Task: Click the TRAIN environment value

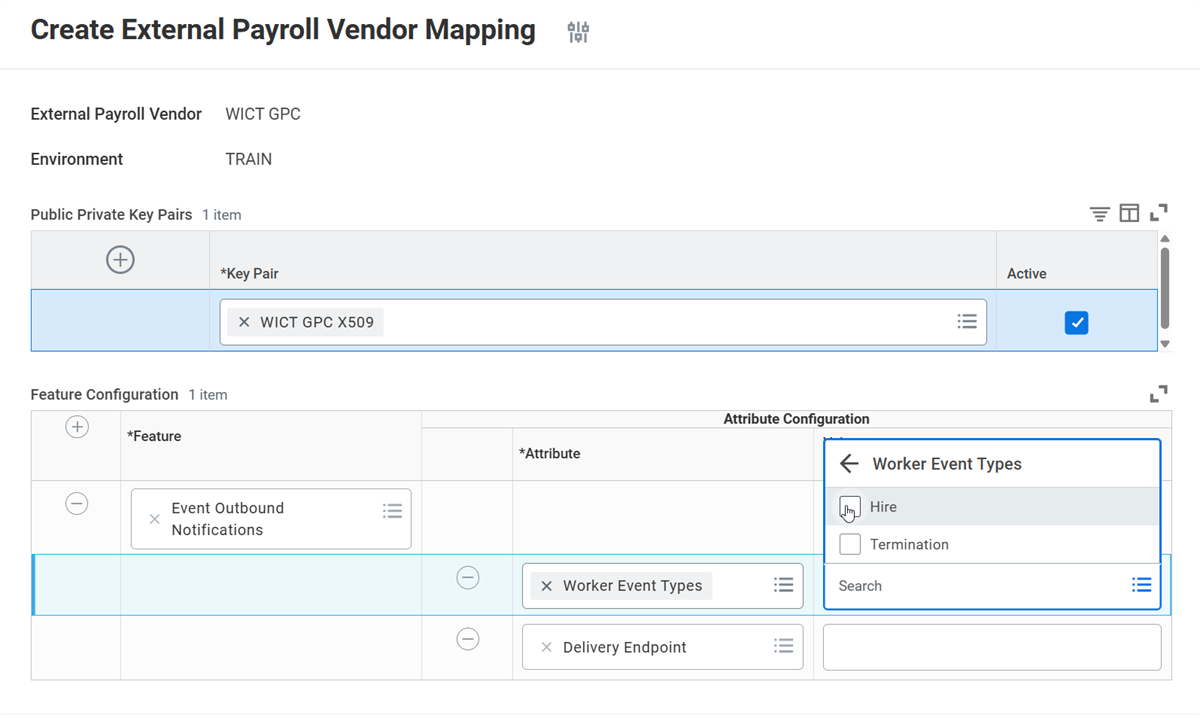Action: click(x=249, y=159)
